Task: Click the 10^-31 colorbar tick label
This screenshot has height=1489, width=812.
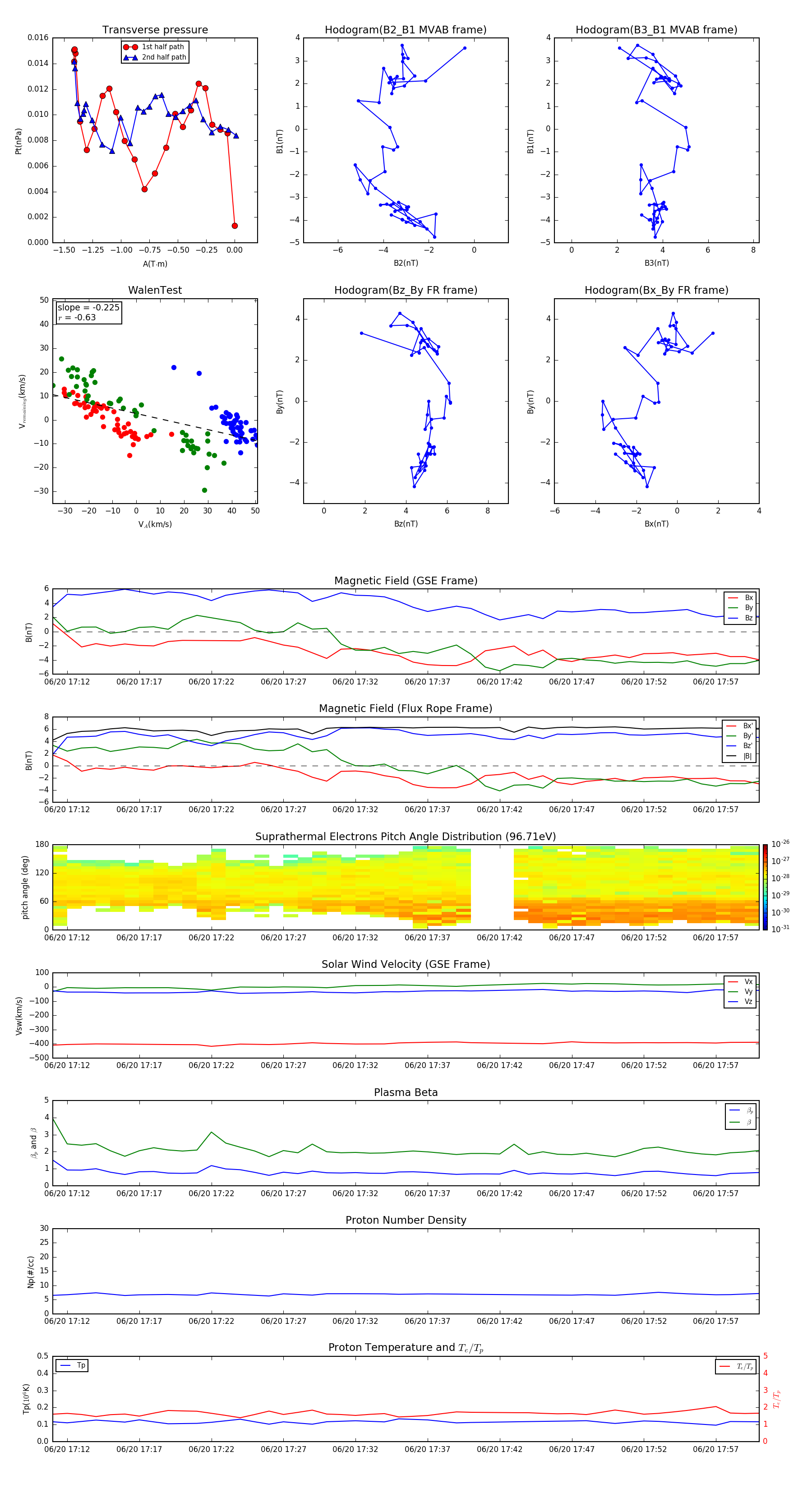Action: click(x=780, y=929)
